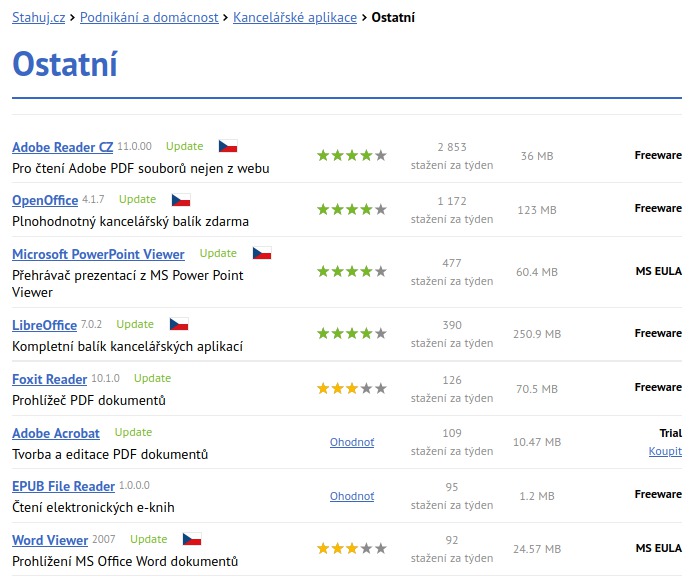Open Kancelářské aplikace breadcrumb link

295,18
